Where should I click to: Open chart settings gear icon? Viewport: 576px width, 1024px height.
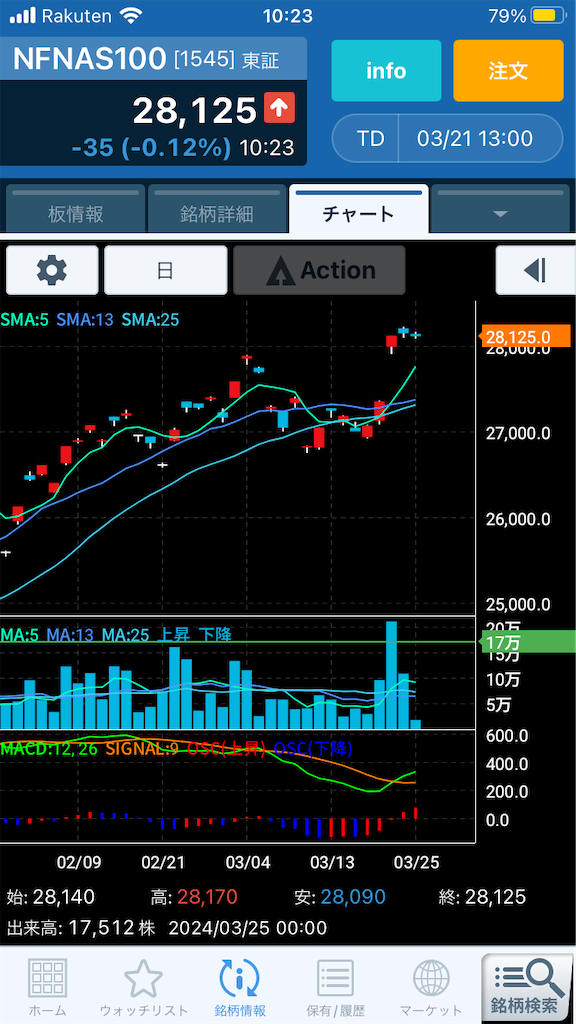52,270
